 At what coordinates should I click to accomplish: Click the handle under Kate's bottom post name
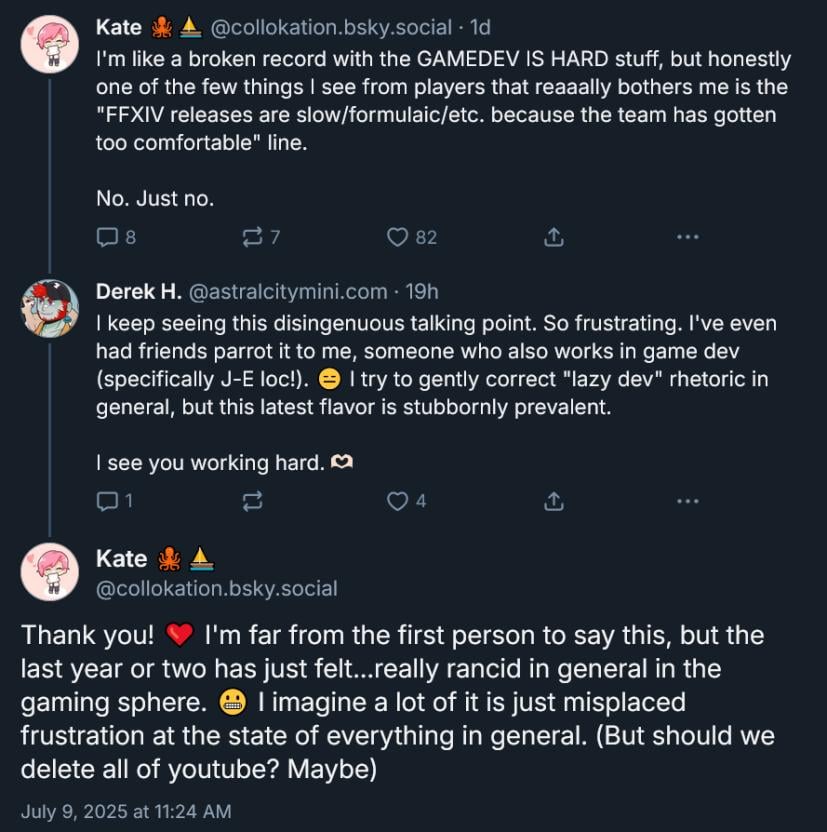[x=216, y=589]
